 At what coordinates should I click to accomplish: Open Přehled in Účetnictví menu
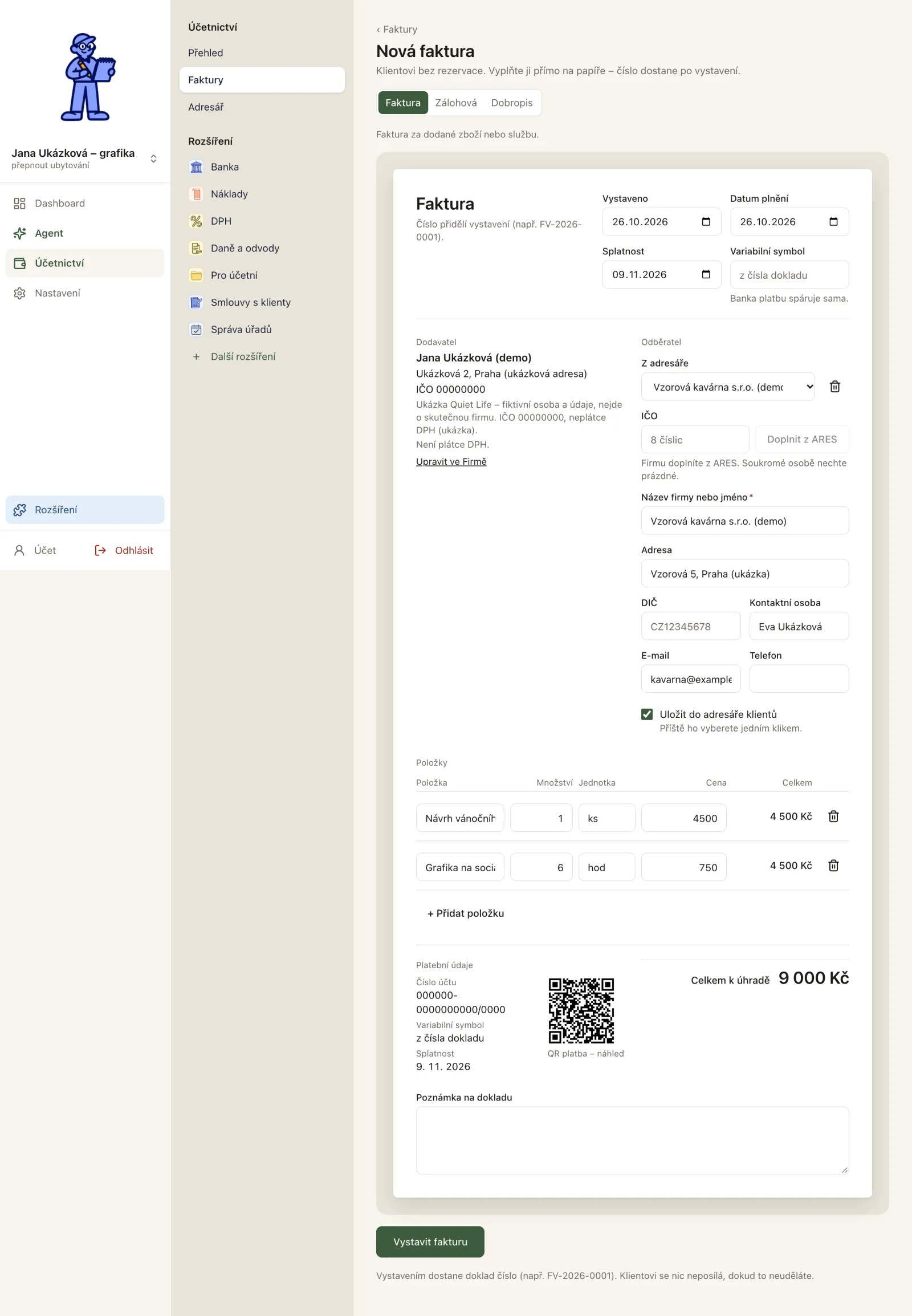click(262, 52)
